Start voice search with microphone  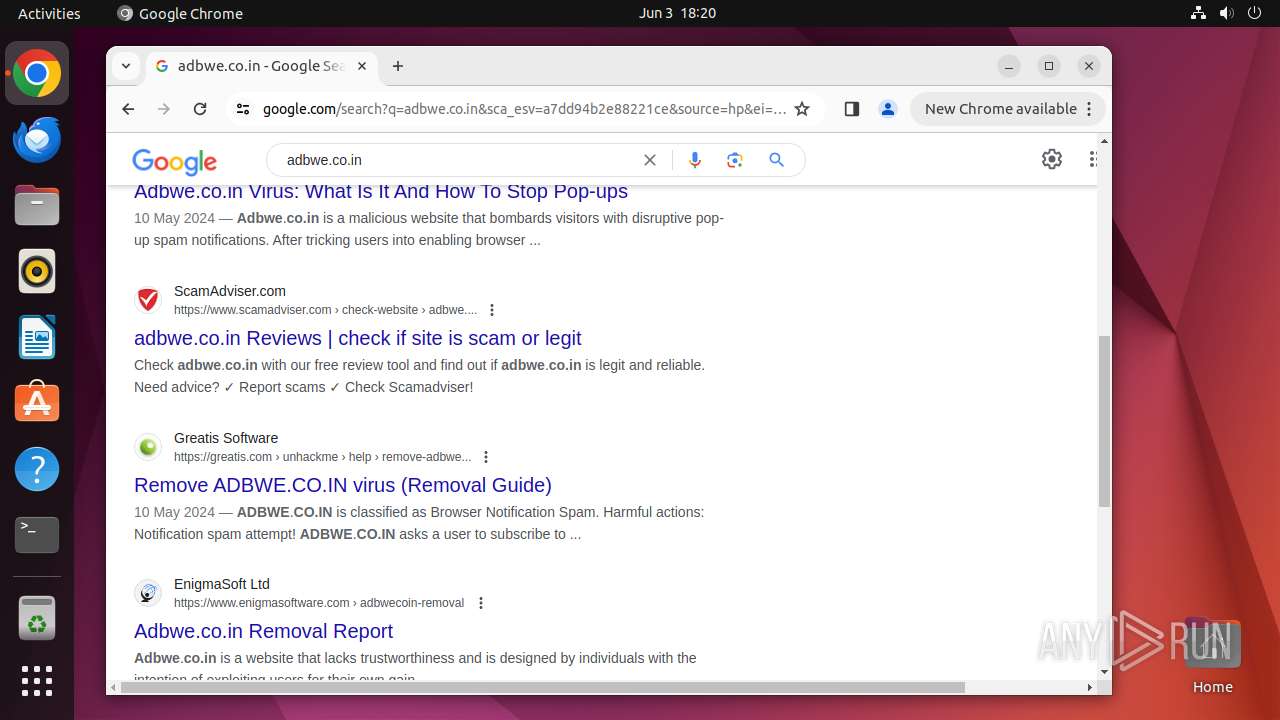click(695, 160)
